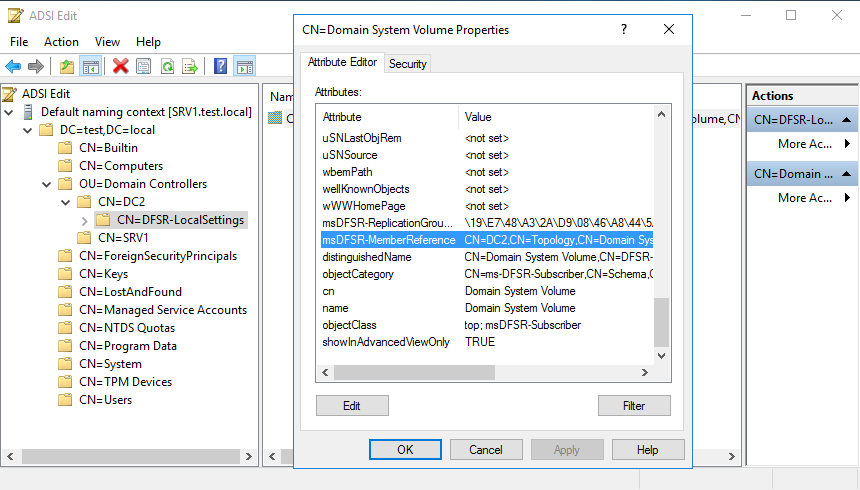Open More Actions under CN=DFSR-LocalSettings
860x490 pixels.
[805, 144]
